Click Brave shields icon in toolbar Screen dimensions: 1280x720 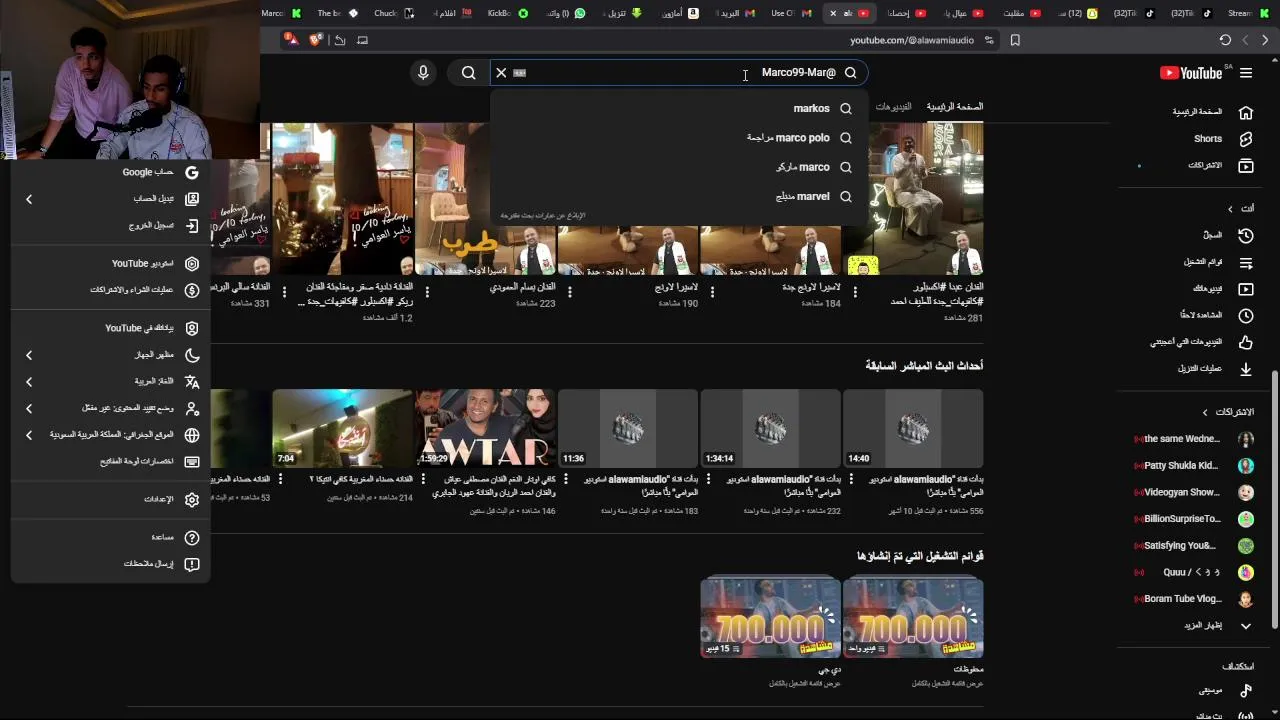pyautogui.click(x=316, y=40)
